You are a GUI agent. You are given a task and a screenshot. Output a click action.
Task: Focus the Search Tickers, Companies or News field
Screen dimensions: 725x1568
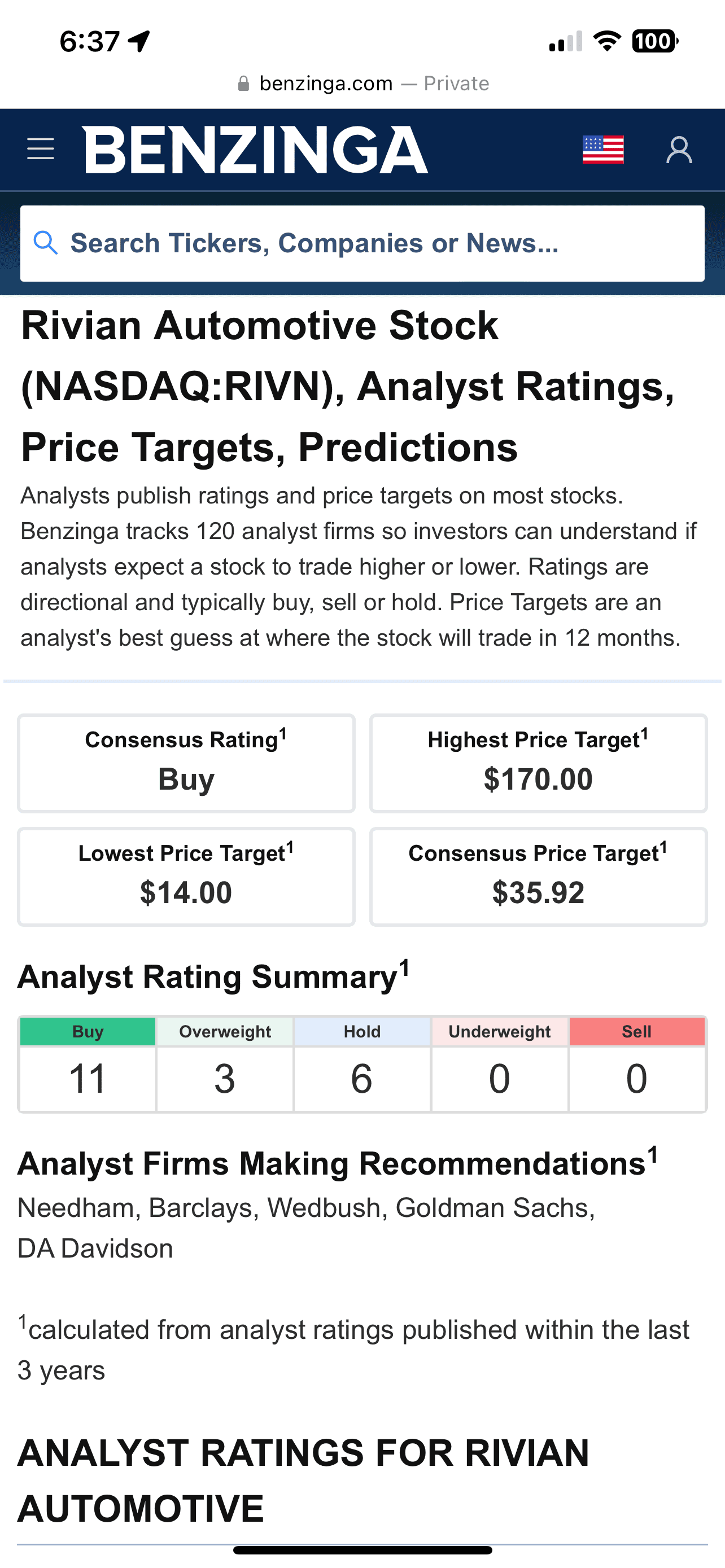[362, 243]
